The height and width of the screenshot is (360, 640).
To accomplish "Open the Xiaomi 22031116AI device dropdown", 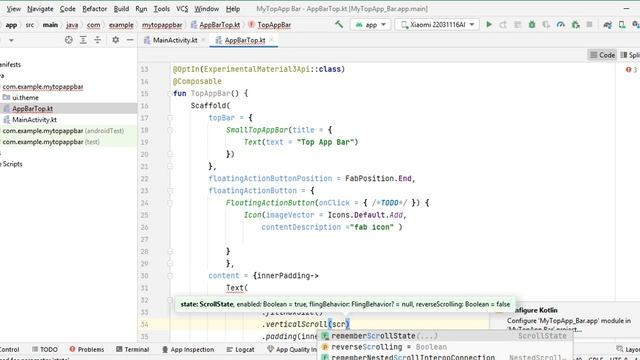I will (437, 24).
